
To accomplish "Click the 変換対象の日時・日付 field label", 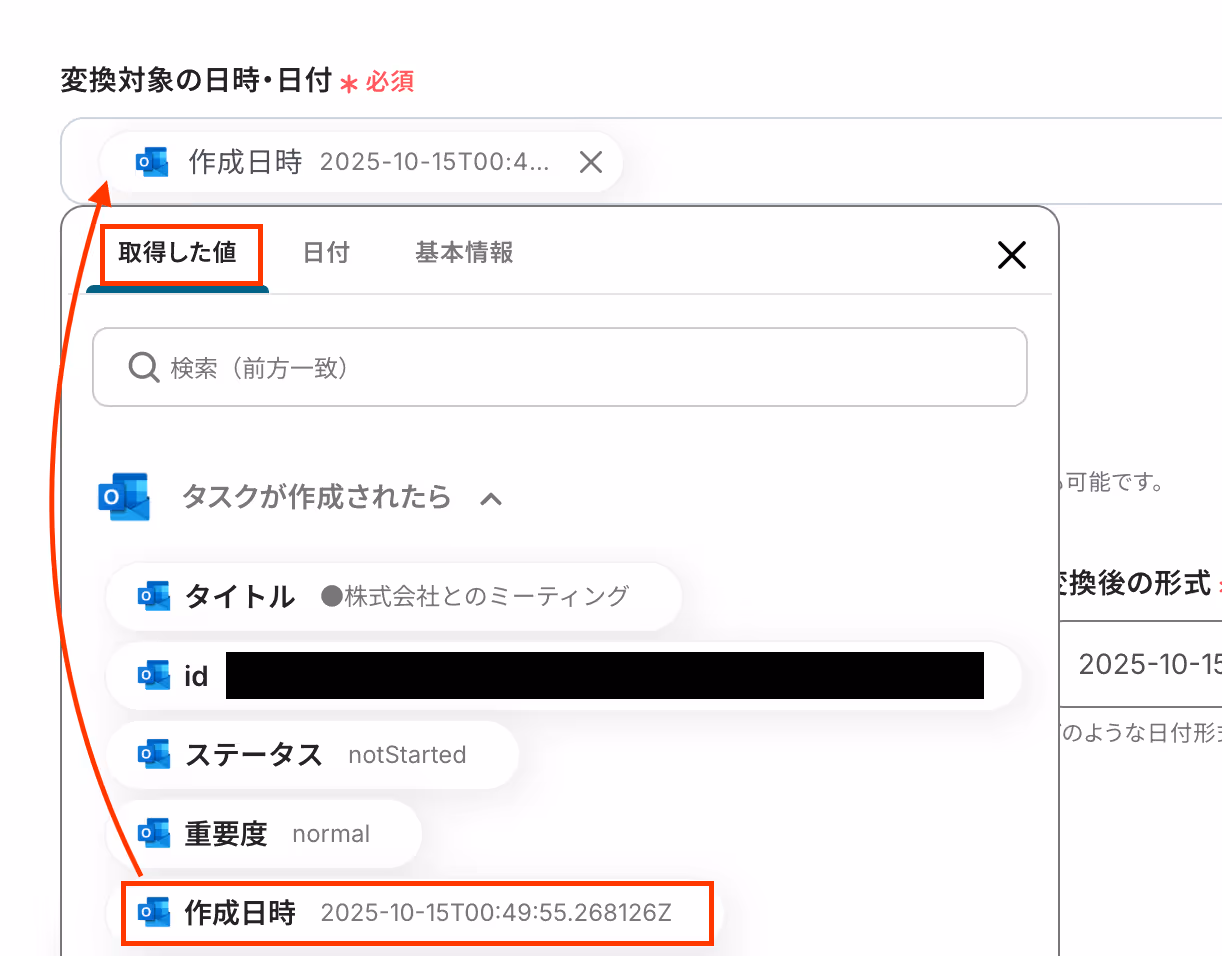I will [x=196, y=81].
